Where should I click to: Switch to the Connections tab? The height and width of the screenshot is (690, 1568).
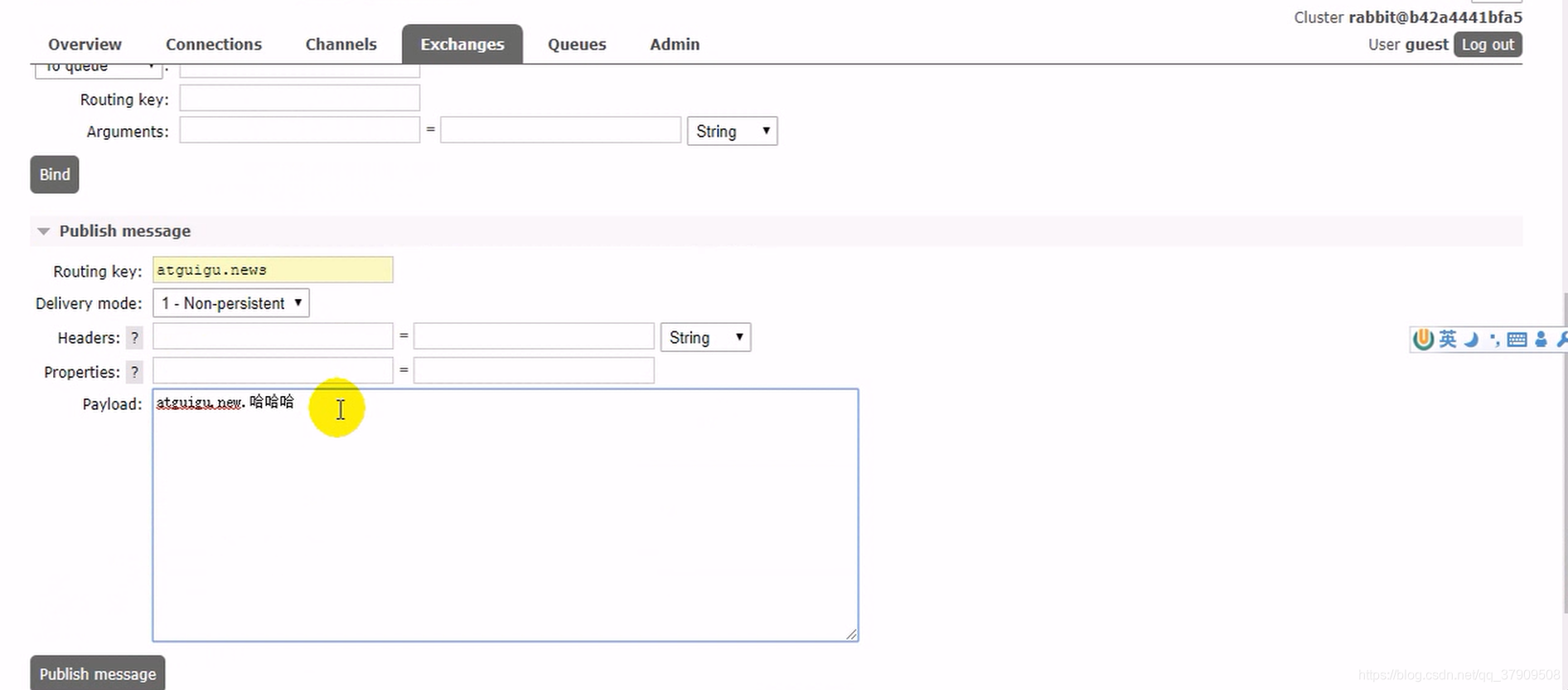(x=214, y=44)
